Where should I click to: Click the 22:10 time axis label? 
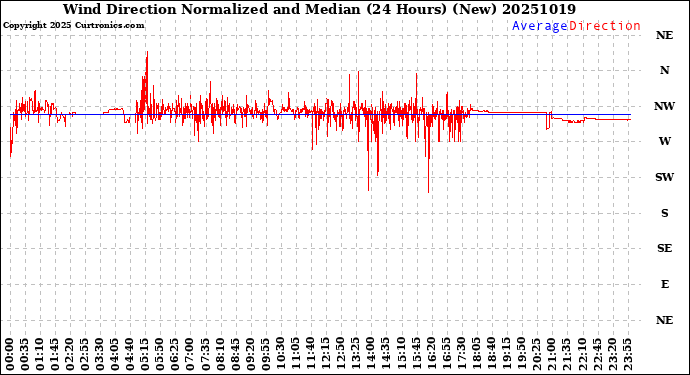582,355
